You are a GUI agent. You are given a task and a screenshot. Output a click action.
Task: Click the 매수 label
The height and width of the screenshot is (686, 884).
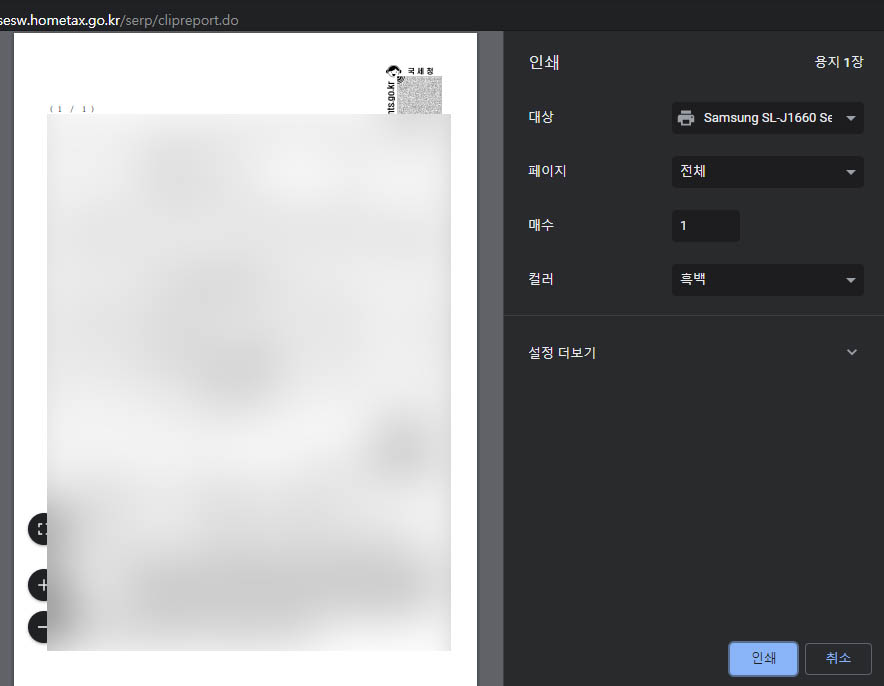click(x=541, y=225)
